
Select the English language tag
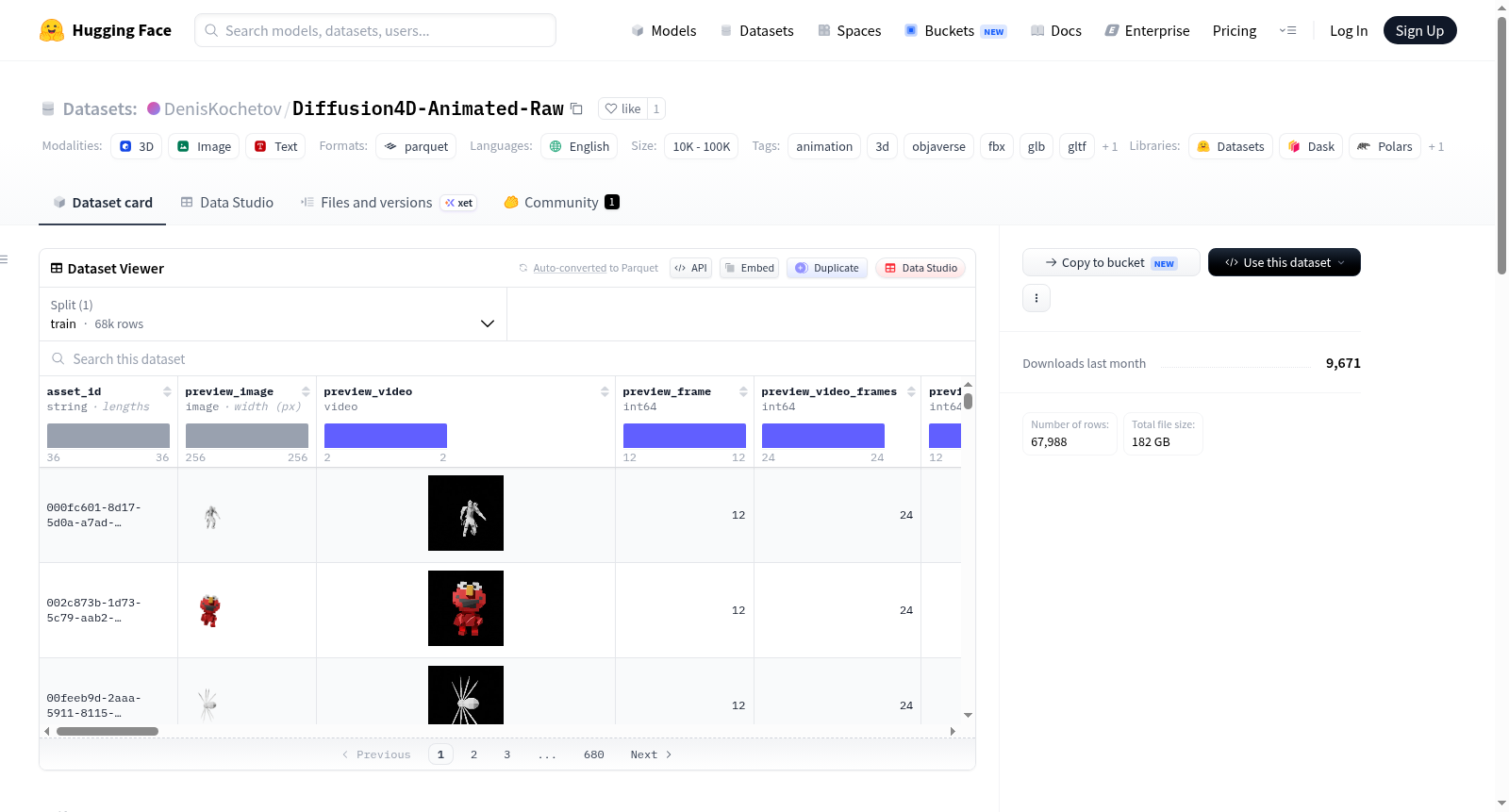click(579, 146)
